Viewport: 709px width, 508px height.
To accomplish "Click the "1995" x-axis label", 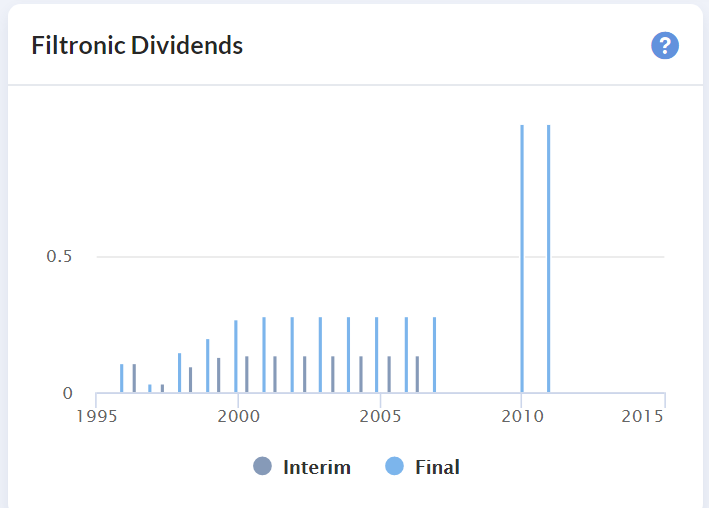I will point(97,416).
